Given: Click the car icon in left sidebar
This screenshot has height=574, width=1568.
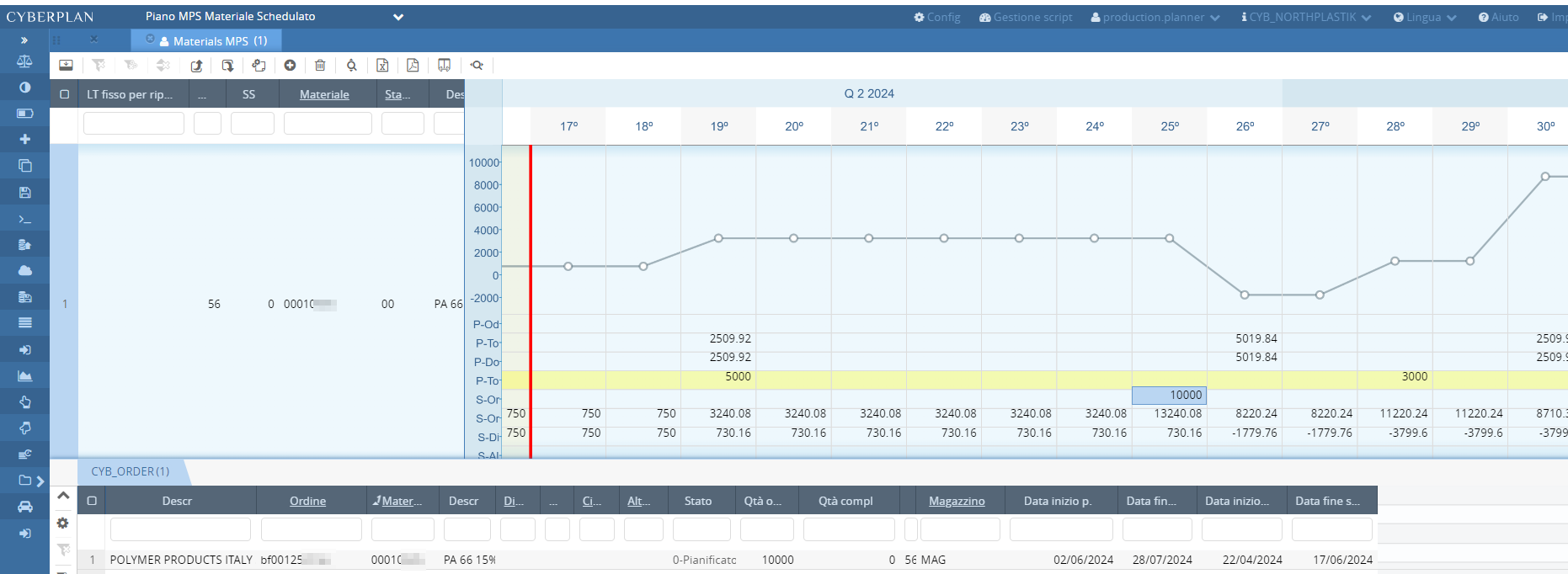Looking at the screenshot, I should (24, 507).
